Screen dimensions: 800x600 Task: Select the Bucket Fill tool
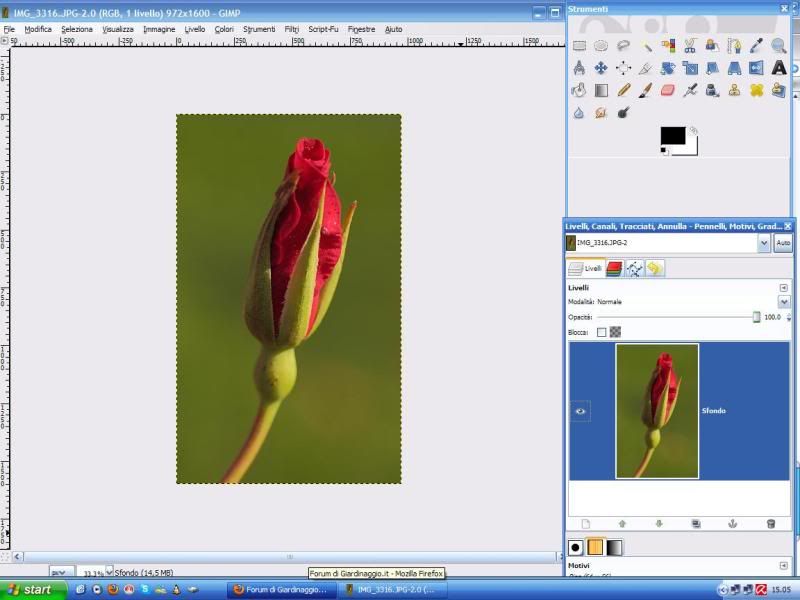[579, 90]
